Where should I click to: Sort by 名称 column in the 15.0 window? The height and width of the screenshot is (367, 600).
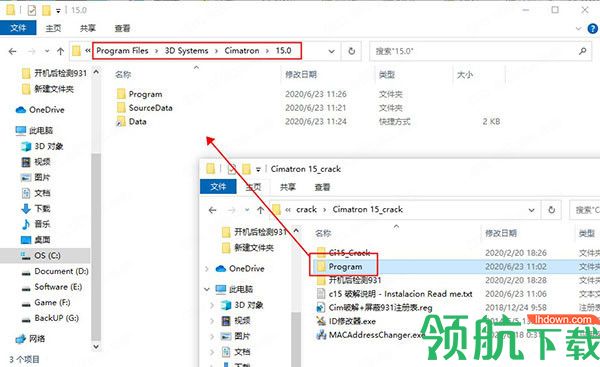coord(123,75)
